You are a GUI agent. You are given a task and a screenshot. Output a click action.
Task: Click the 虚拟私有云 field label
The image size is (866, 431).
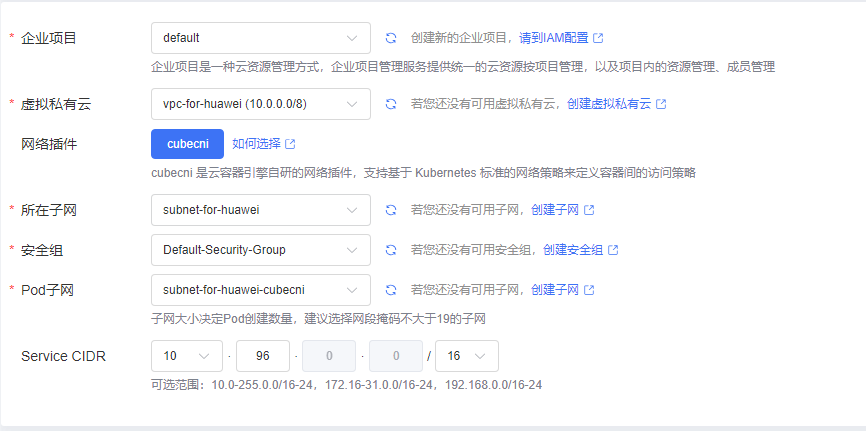(56, 104)
